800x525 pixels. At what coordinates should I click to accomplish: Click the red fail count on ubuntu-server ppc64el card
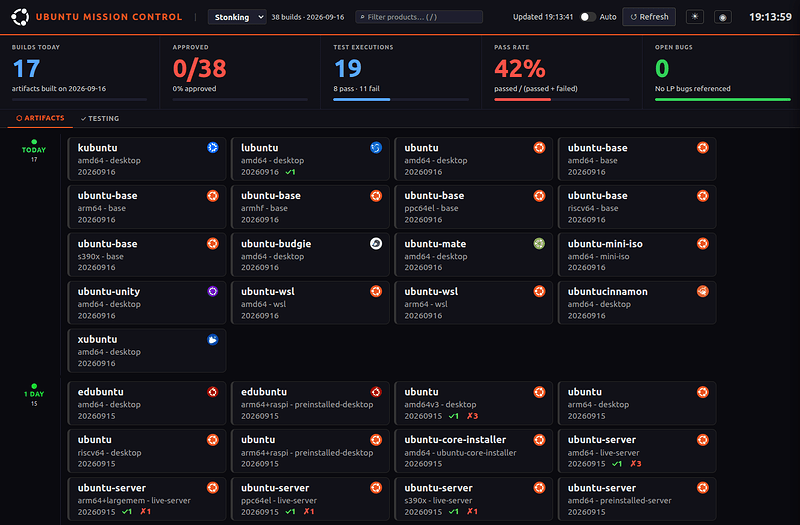pyautogui.click(x=309, y=512)
